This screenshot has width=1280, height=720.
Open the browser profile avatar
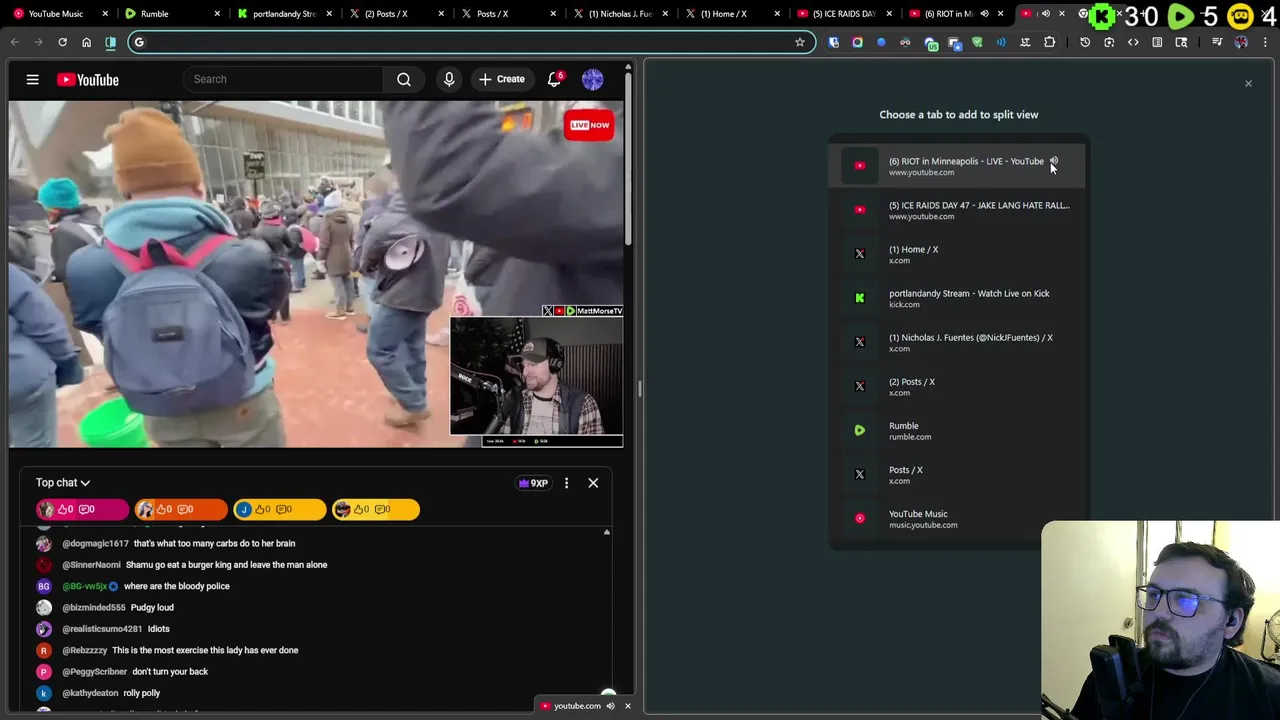(1241, 42)
